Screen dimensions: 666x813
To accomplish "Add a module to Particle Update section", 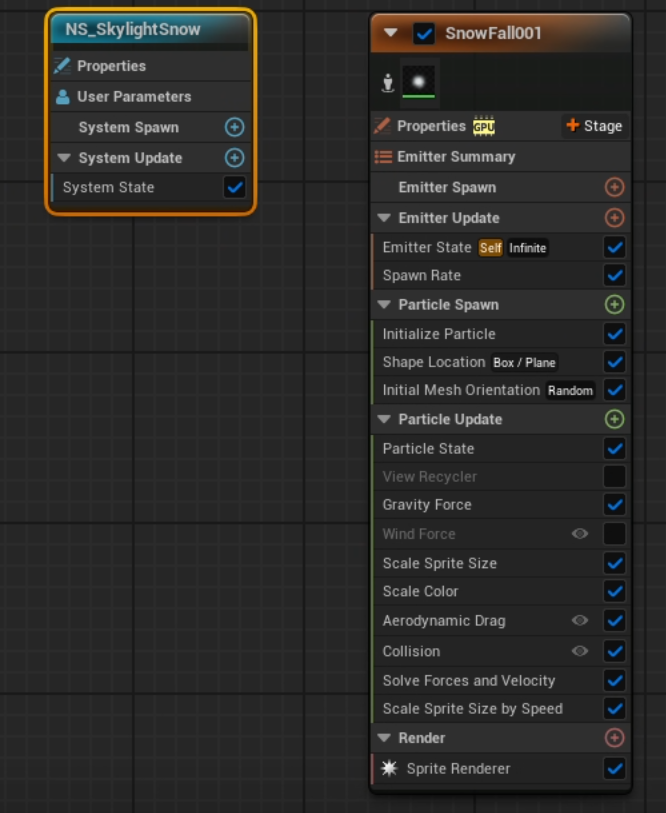I will point(614,419).
